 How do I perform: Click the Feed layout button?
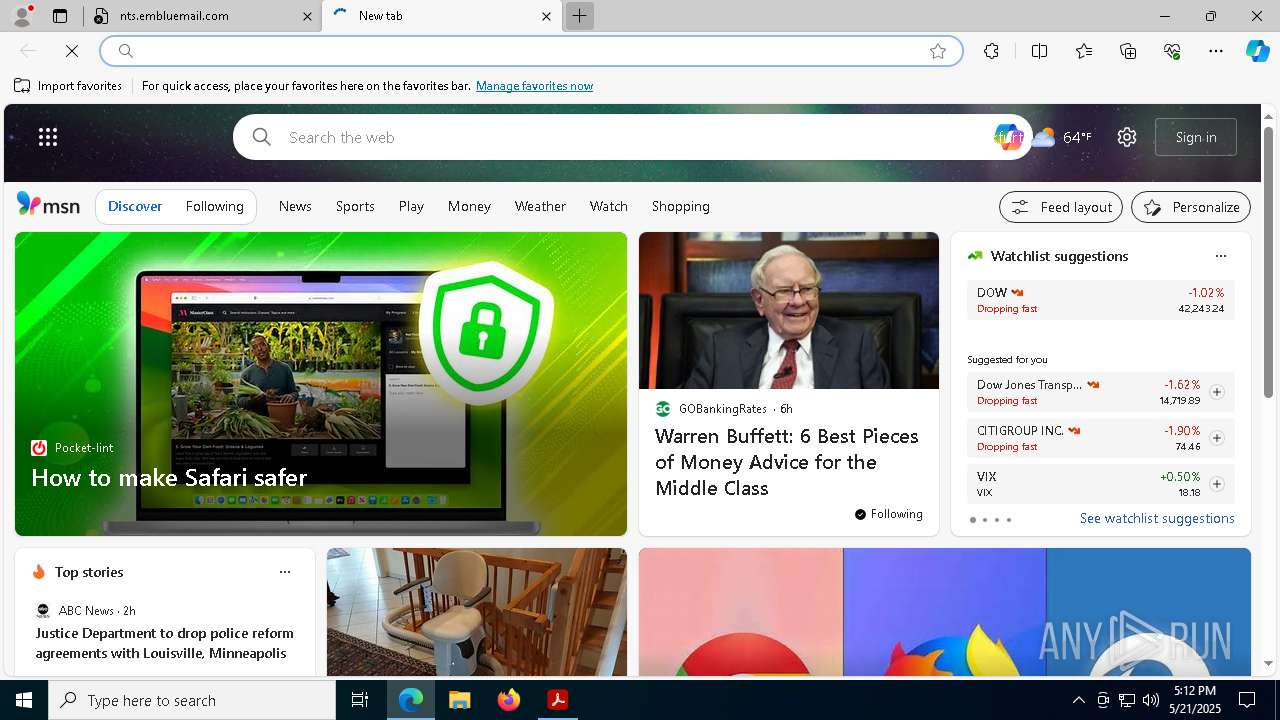(x=1061, y=207)
